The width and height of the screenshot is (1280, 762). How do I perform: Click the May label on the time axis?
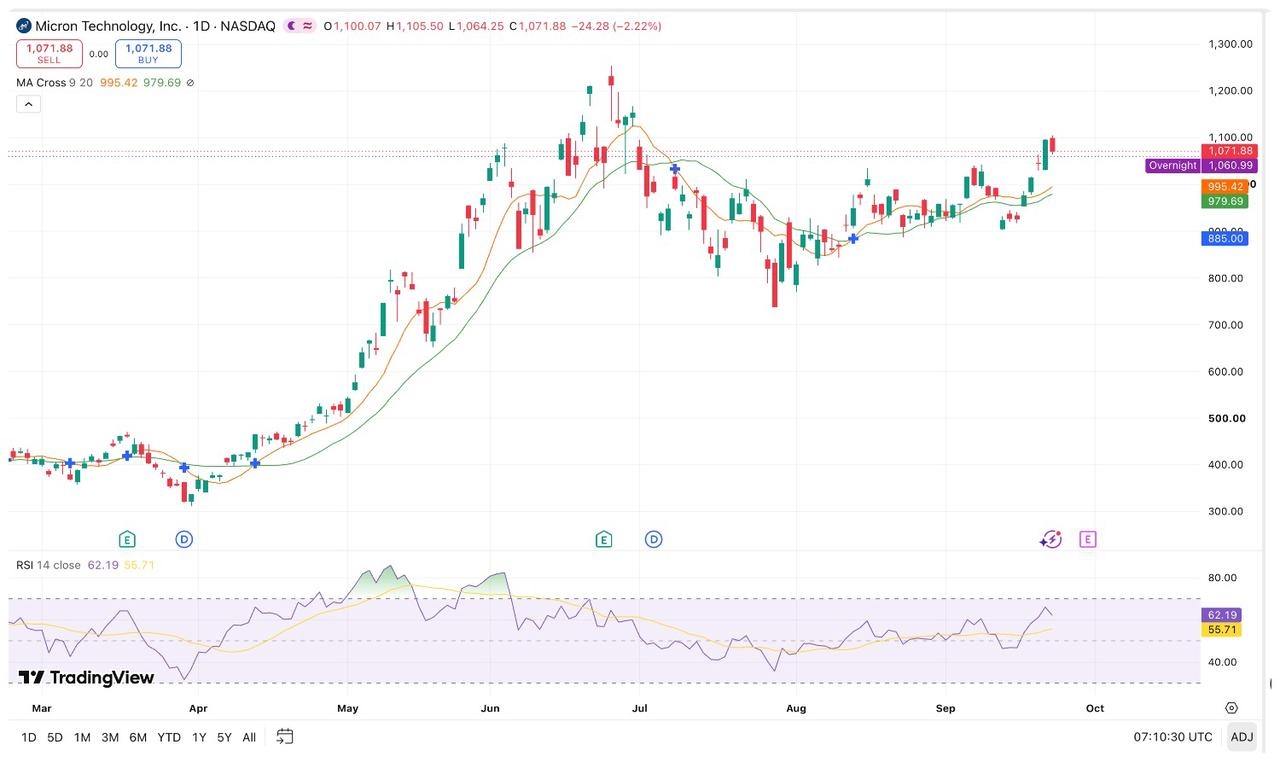(x=348, y=708)
